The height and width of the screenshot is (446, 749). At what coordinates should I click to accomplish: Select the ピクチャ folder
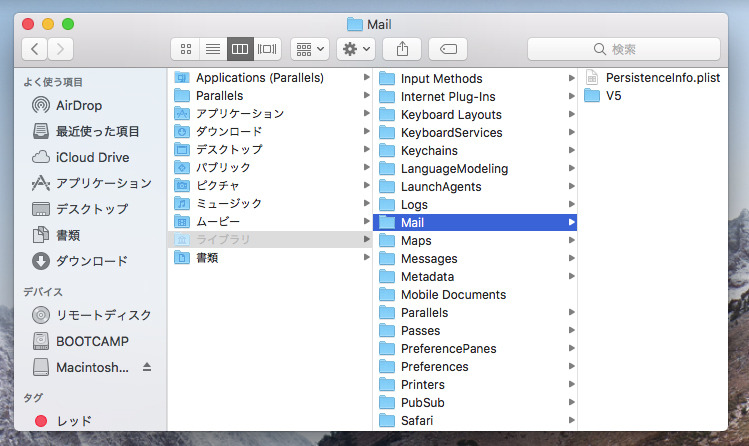click(271, 185)
